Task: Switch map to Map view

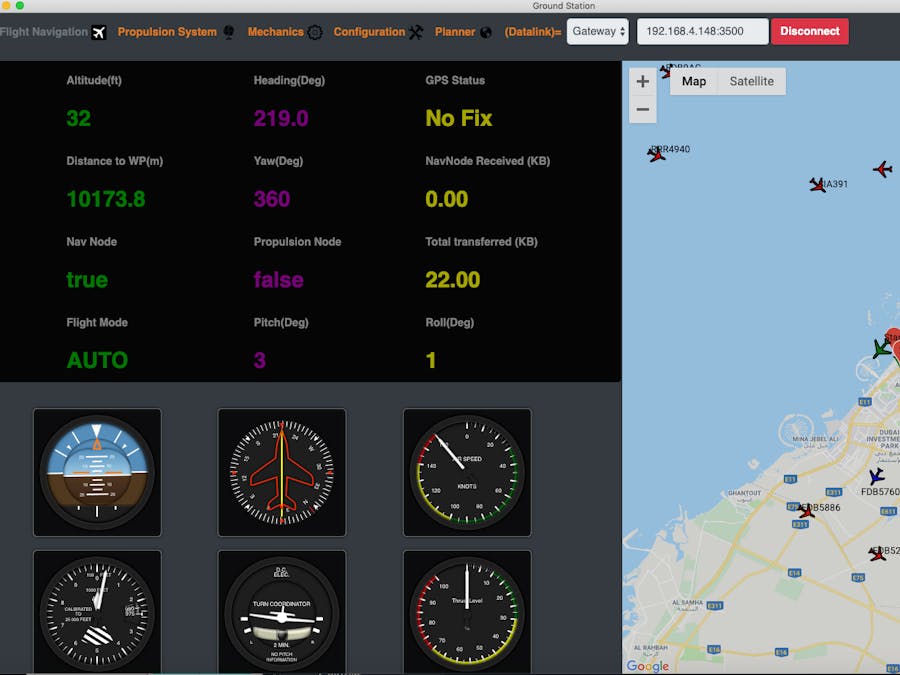Action: pos(694,82)
